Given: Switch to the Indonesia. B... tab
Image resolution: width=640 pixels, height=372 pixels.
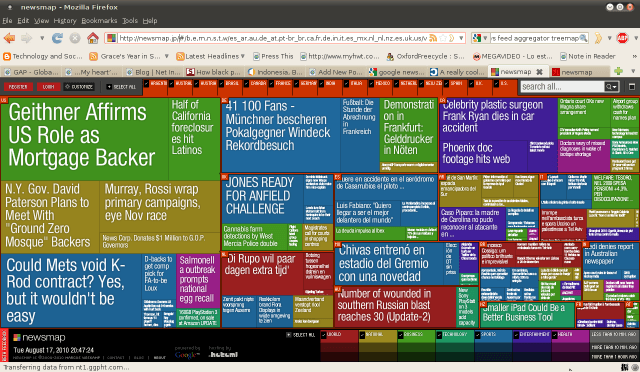Looking at the screenshot, I should click(x=275, y=72).
